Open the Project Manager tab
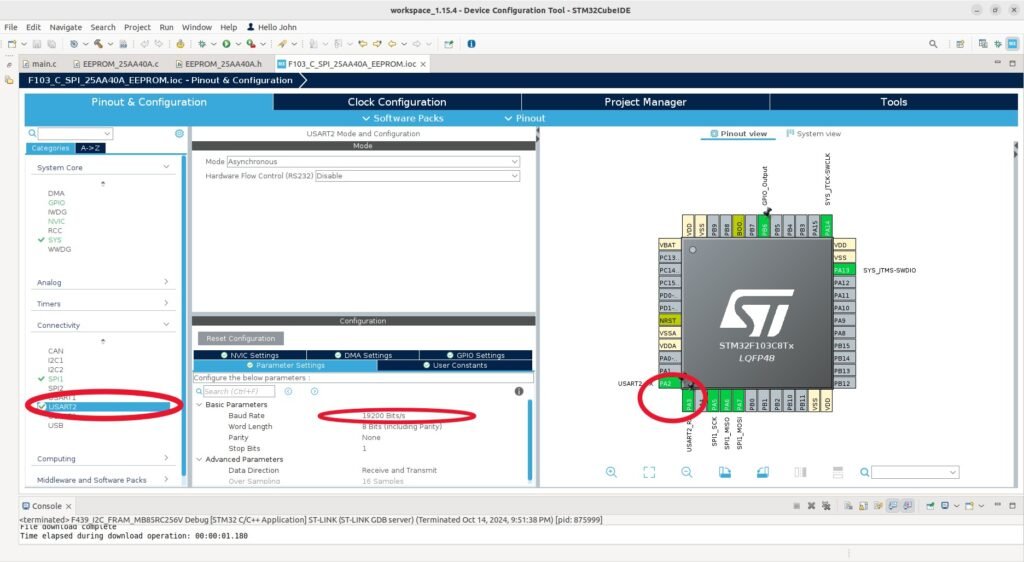 (645, 102)
